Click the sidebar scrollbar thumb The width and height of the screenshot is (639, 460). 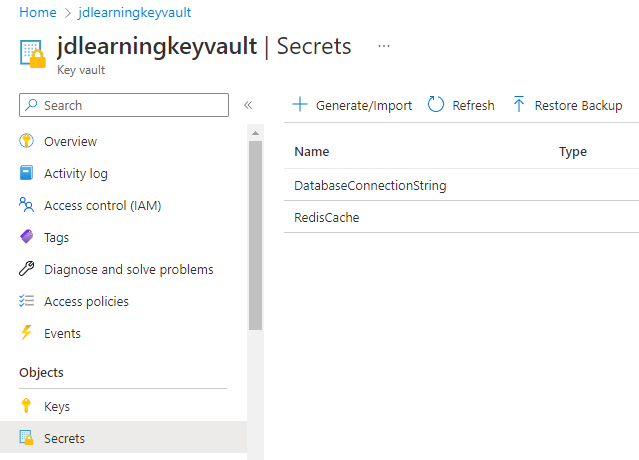256,236
